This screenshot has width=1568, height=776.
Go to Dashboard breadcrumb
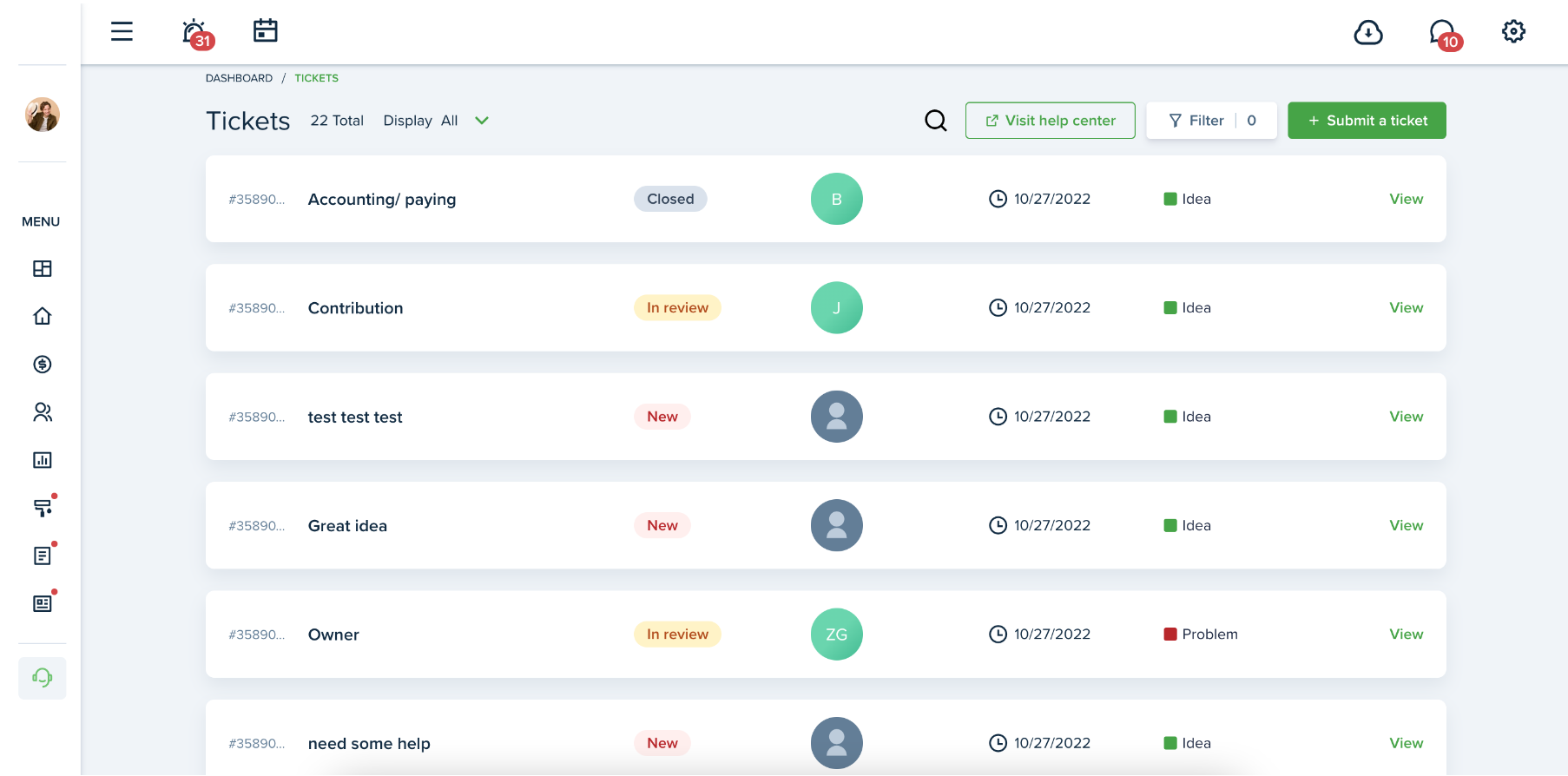[239, 78]
